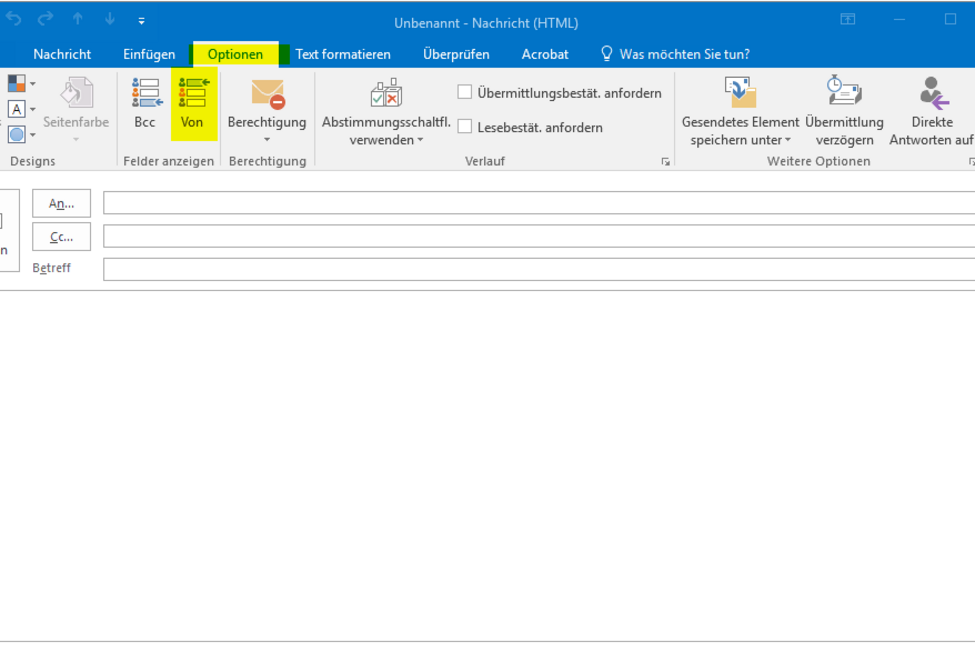This screenshot has height=652, width=975.
Task: Switch to the Einfügen tab
Action: pyautogui.click(x=149, y=54)
